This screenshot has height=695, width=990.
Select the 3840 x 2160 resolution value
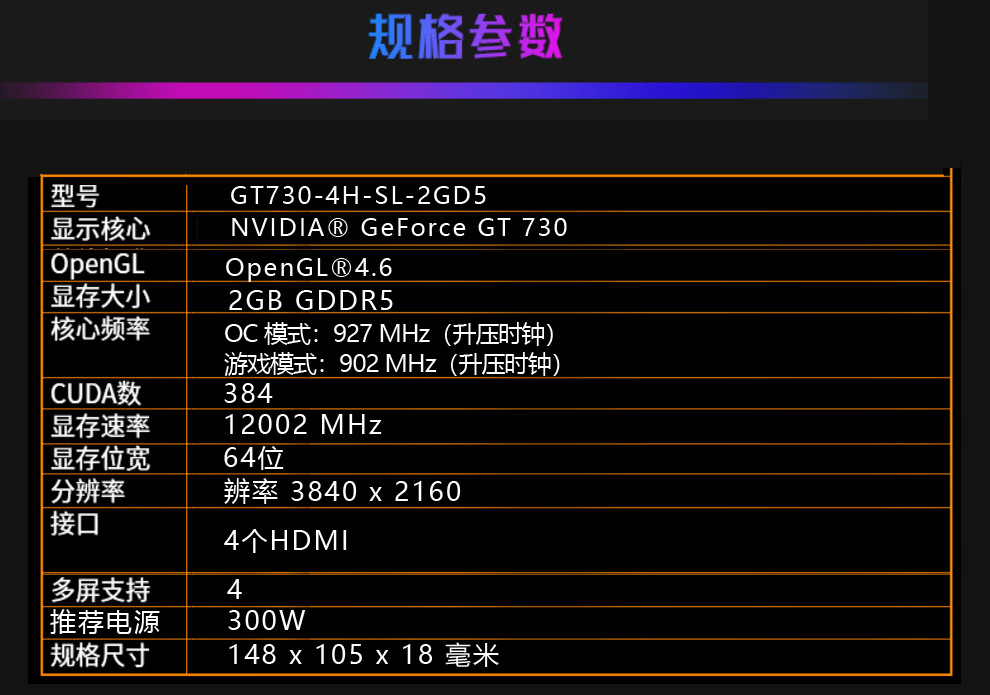point(375,492)
